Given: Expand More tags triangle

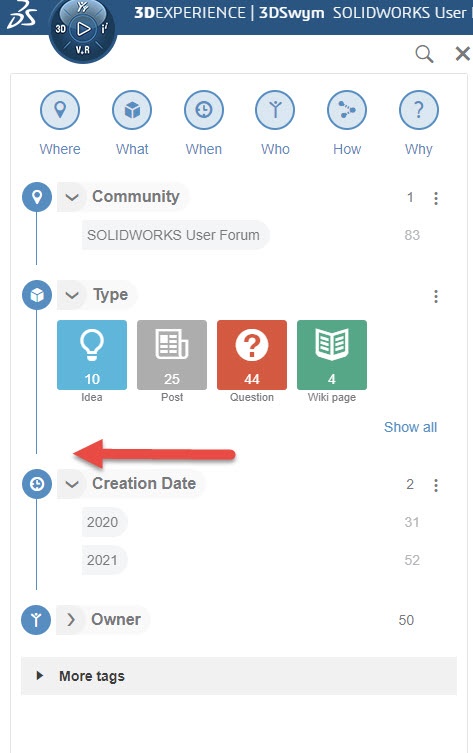Looking at the screenshot, I should (x=40, y=676).
